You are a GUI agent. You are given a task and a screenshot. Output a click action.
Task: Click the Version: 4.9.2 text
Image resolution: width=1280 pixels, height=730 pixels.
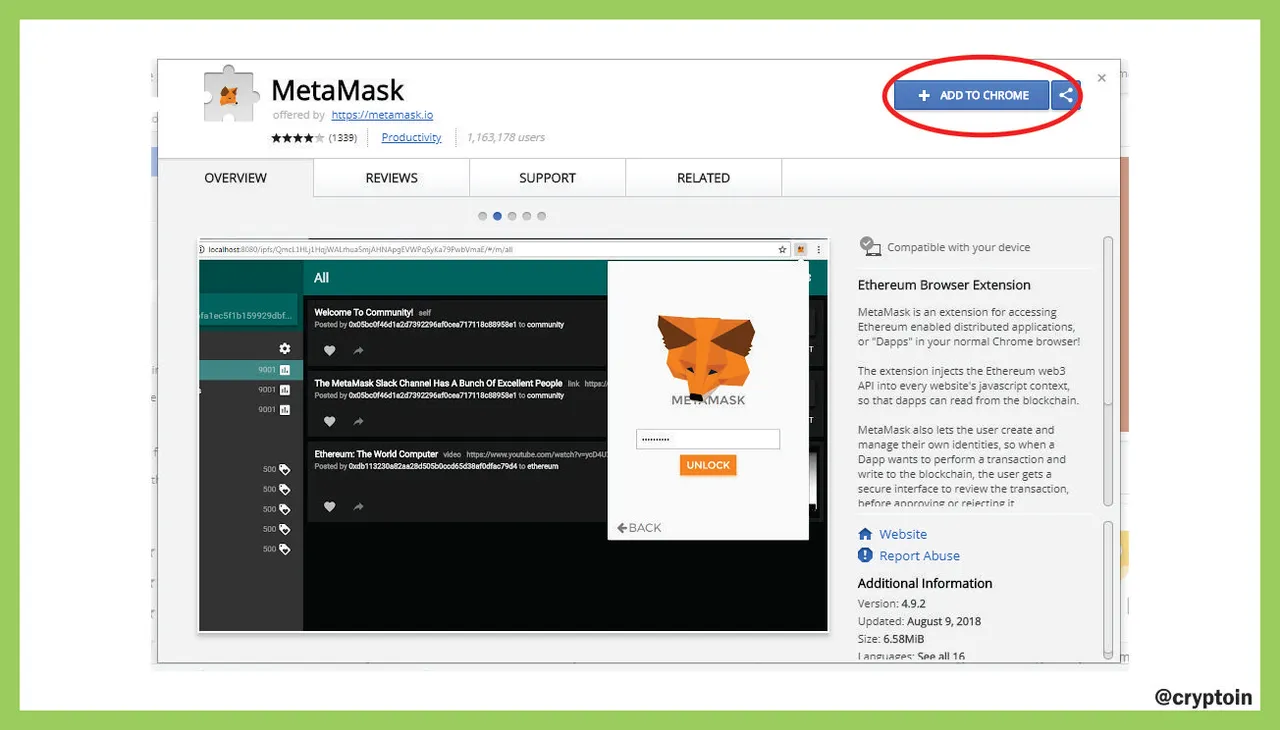pyautogui.click(x=892, y=604)
